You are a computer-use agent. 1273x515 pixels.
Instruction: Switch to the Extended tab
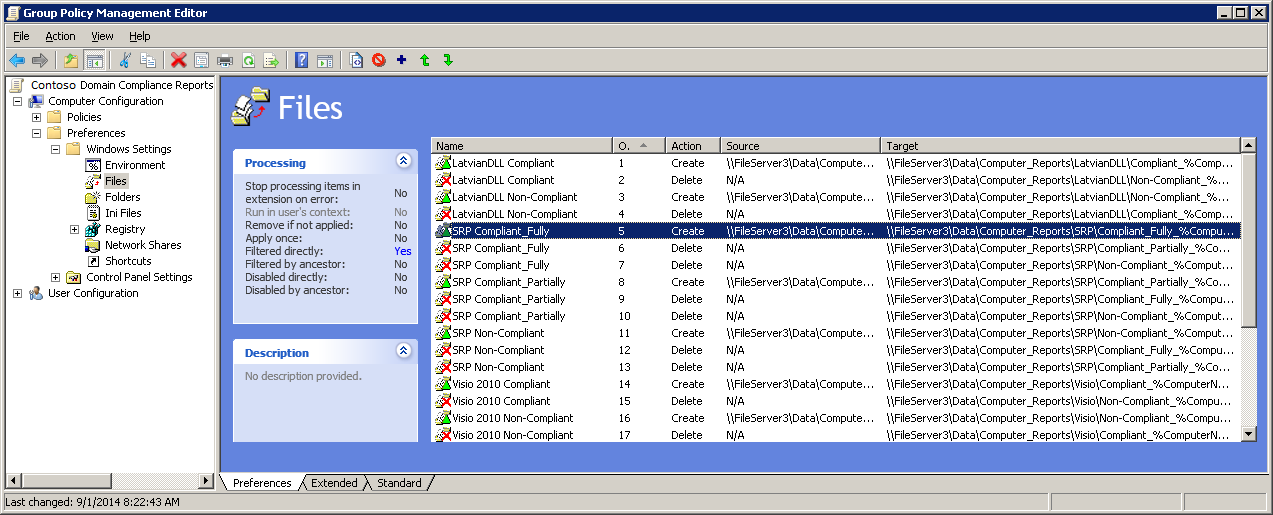pyautogui.click(x=334, y=483)
